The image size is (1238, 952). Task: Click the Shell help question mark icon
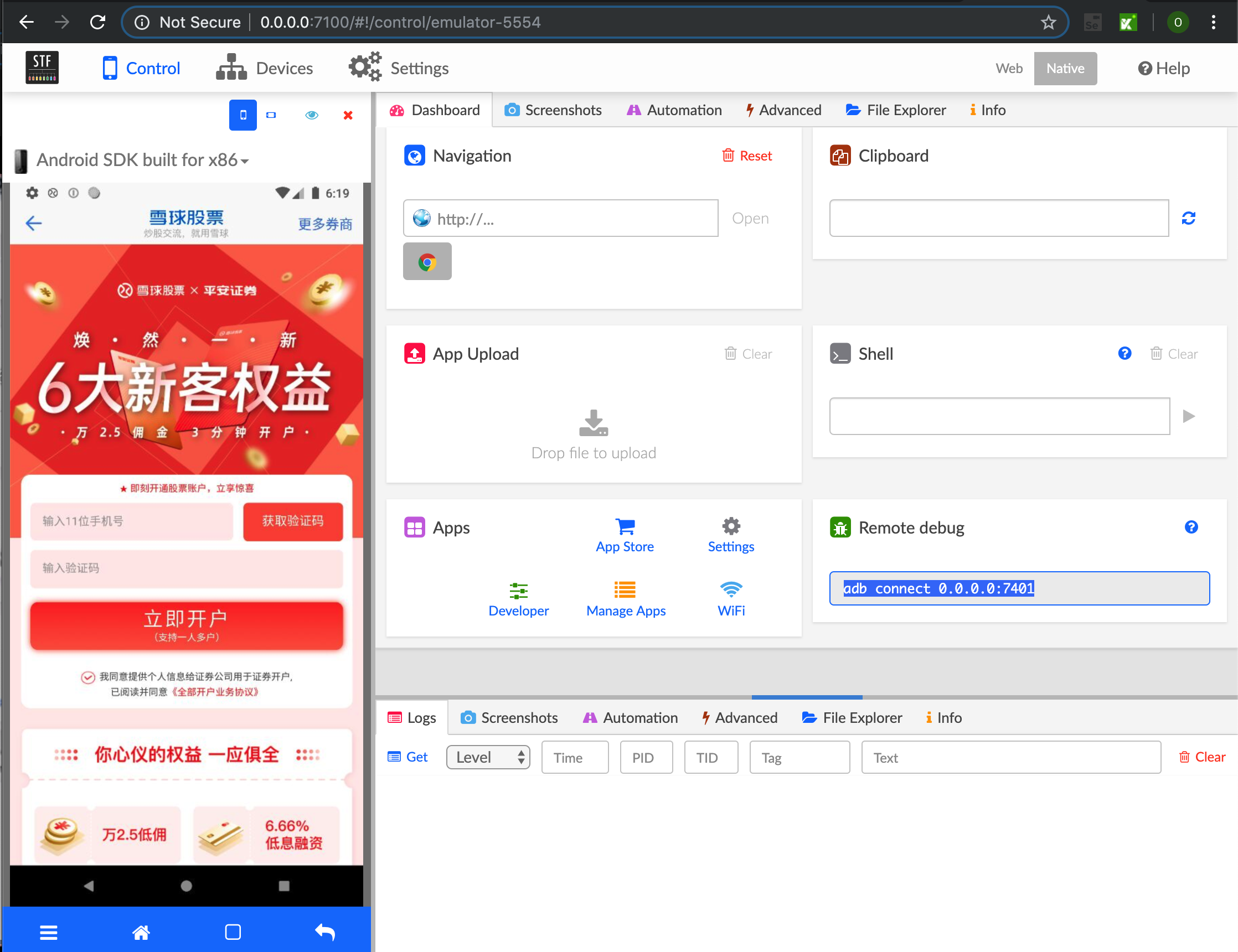point(1124,354)
